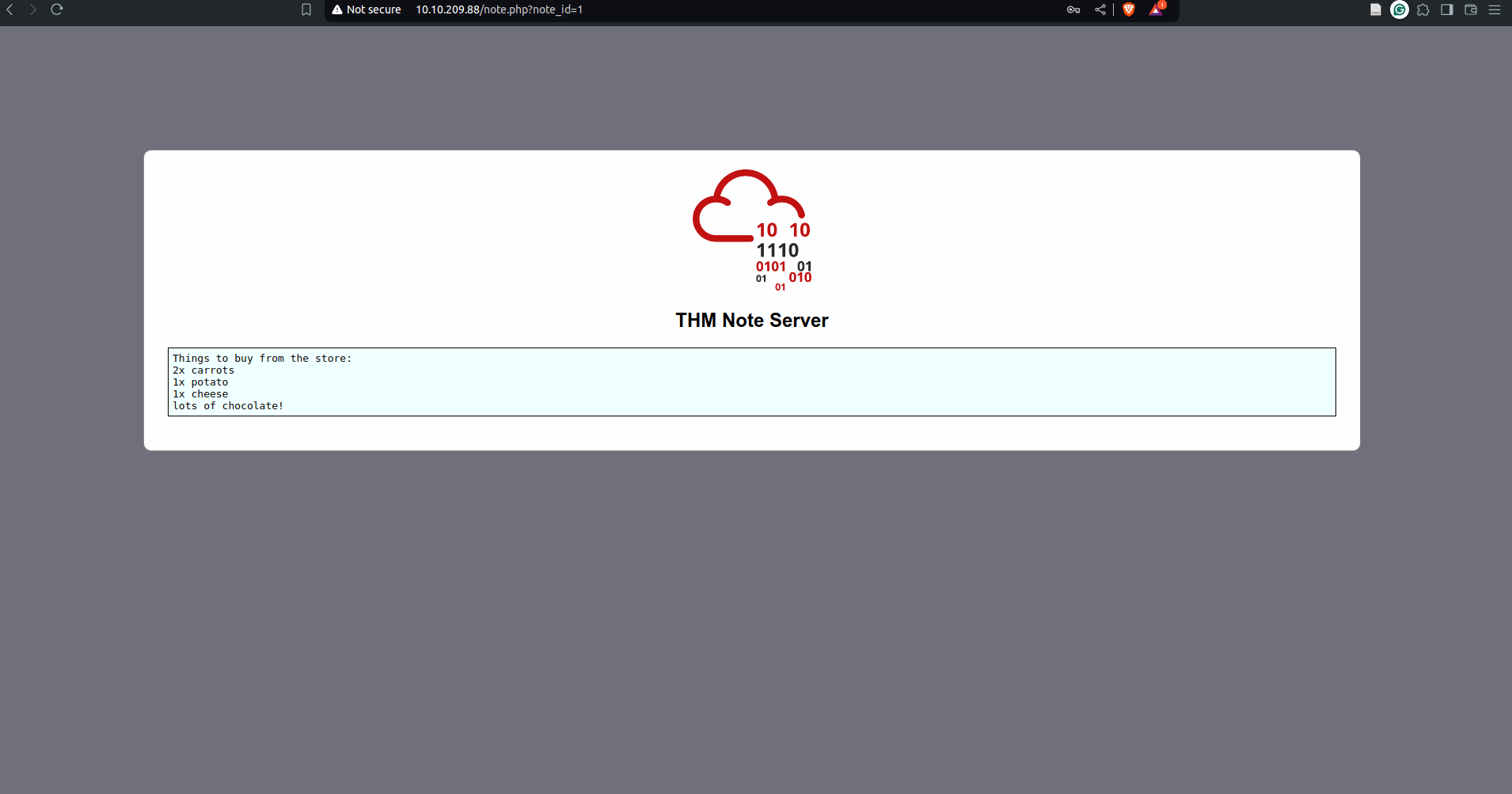Open the Brave Wallet icon
1512x794 pixels.
pyautogui.click(x=1471, y=9)
